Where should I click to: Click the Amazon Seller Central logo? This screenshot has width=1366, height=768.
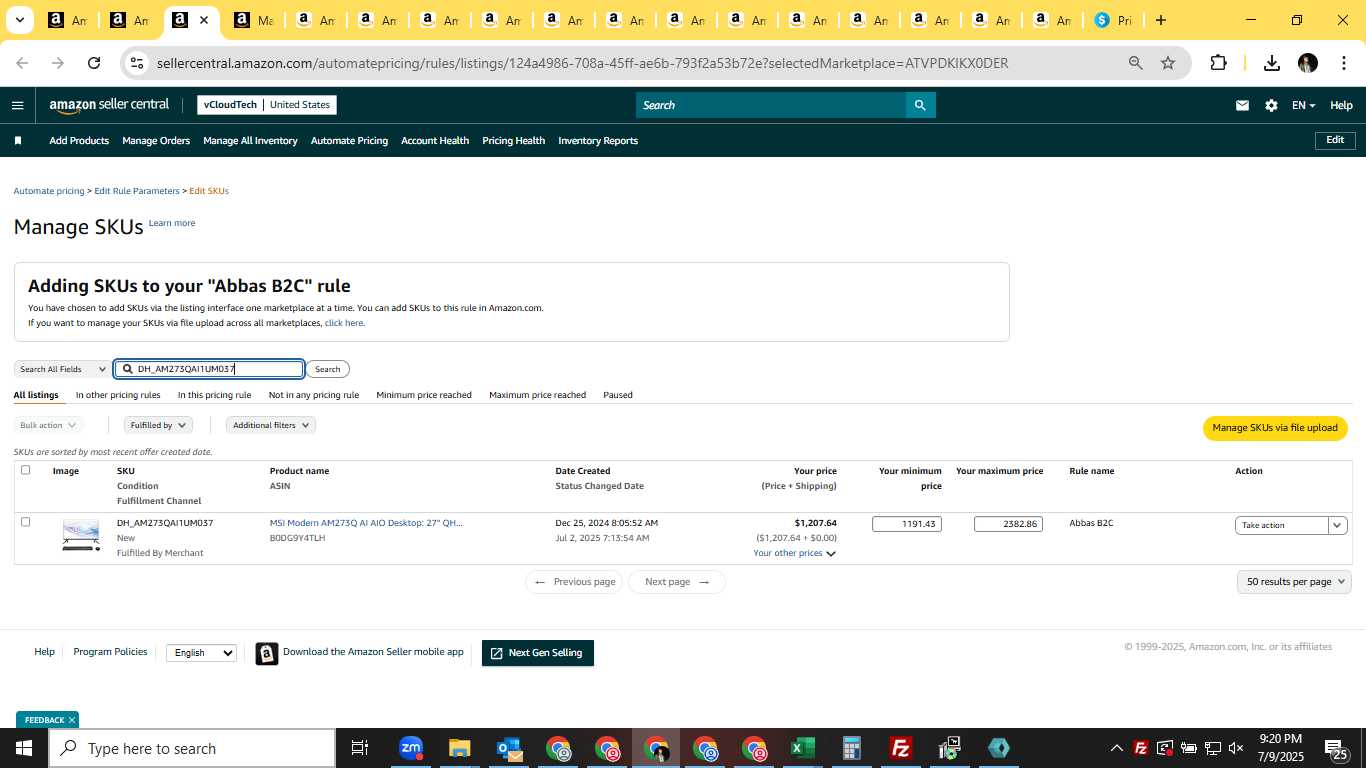coord(109,105)
